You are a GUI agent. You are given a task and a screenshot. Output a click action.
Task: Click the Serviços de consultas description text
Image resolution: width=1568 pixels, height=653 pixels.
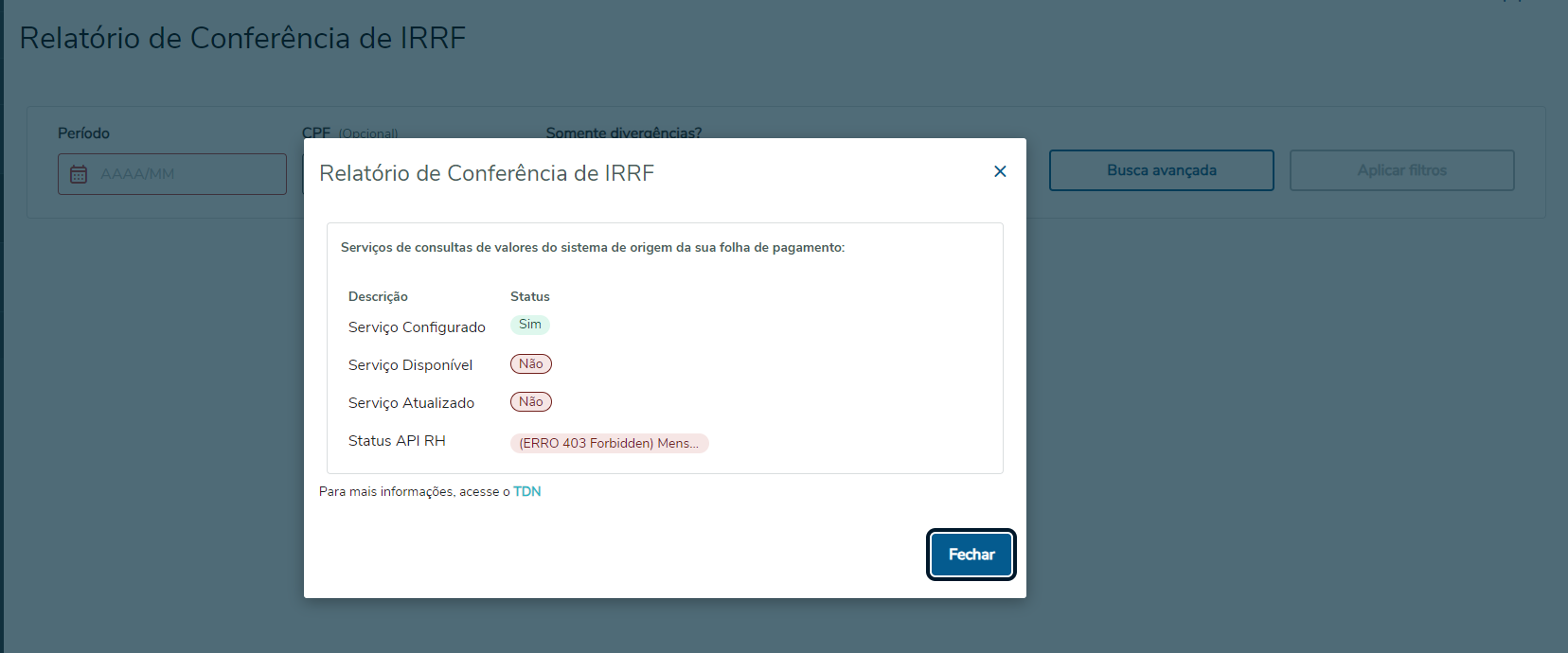[593, 247]
